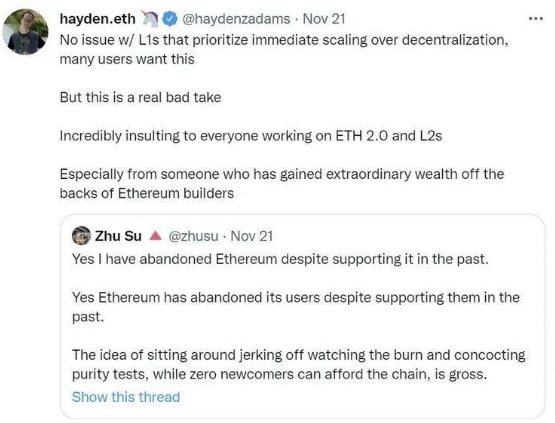The image size is (555, 423).
Task: Click the Zhu Su display name
Action: [x=118, y=236]
